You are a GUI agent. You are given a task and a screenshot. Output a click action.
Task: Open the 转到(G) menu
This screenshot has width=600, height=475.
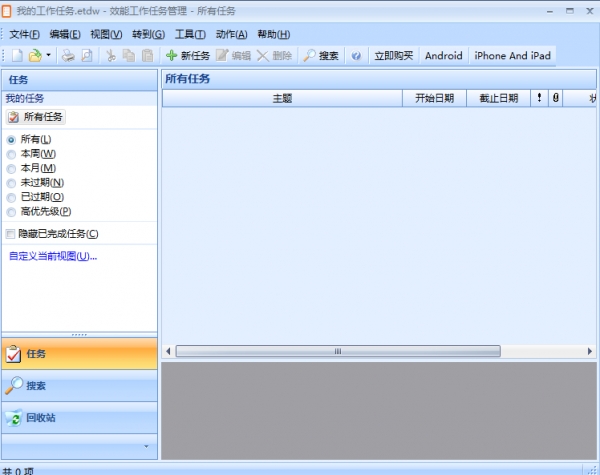tap(148, 34)
